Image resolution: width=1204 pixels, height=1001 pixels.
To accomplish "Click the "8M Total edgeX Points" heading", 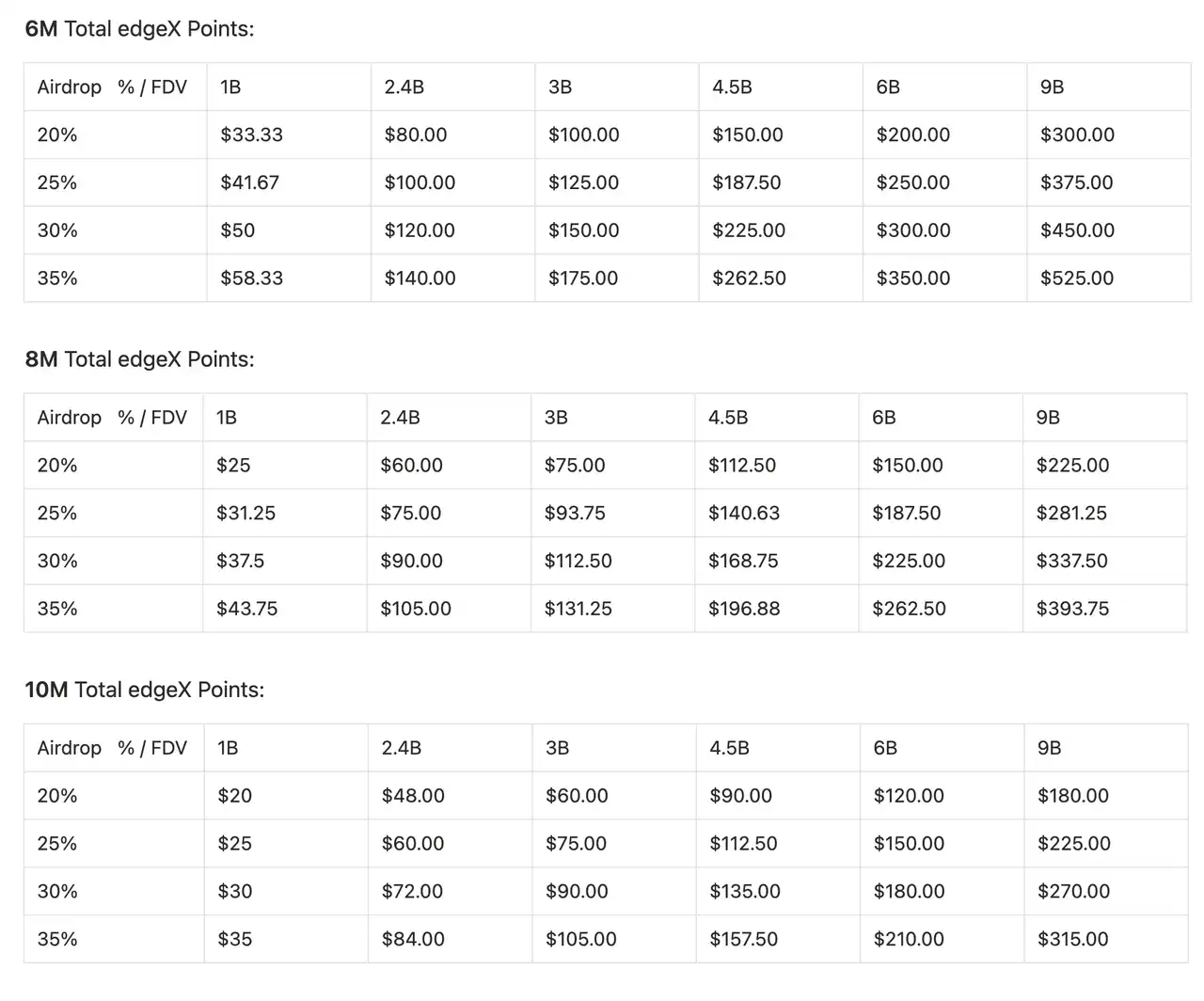I will [139, 359].
